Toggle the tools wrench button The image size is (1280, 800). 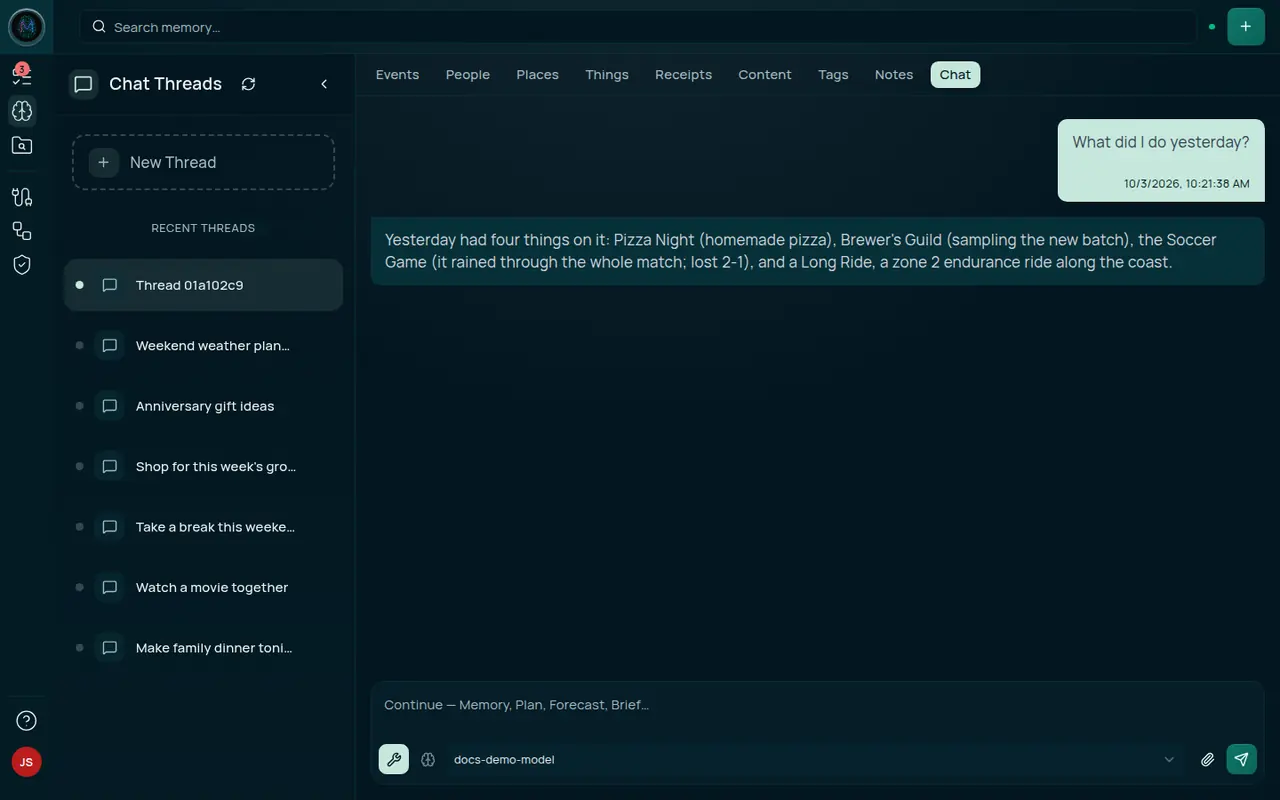pos(394,759)
